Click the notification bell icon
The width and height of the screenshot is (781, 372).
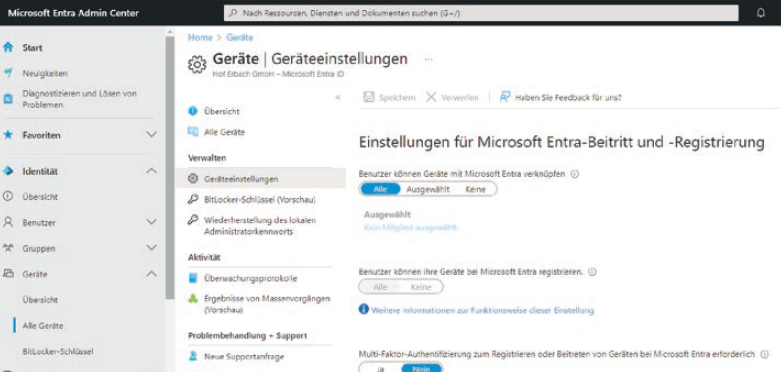[761, 13]
